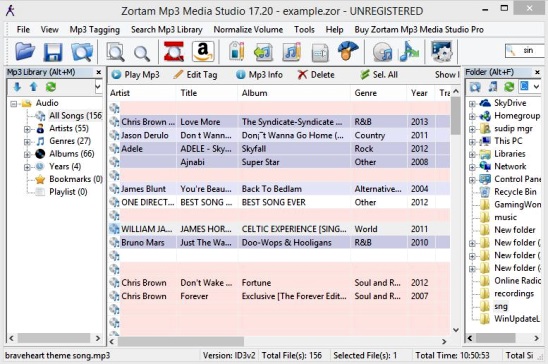548x364 pixels.
Task: Open the Folder panel toolbar dropdown arrow
Action: click(536, 86)
